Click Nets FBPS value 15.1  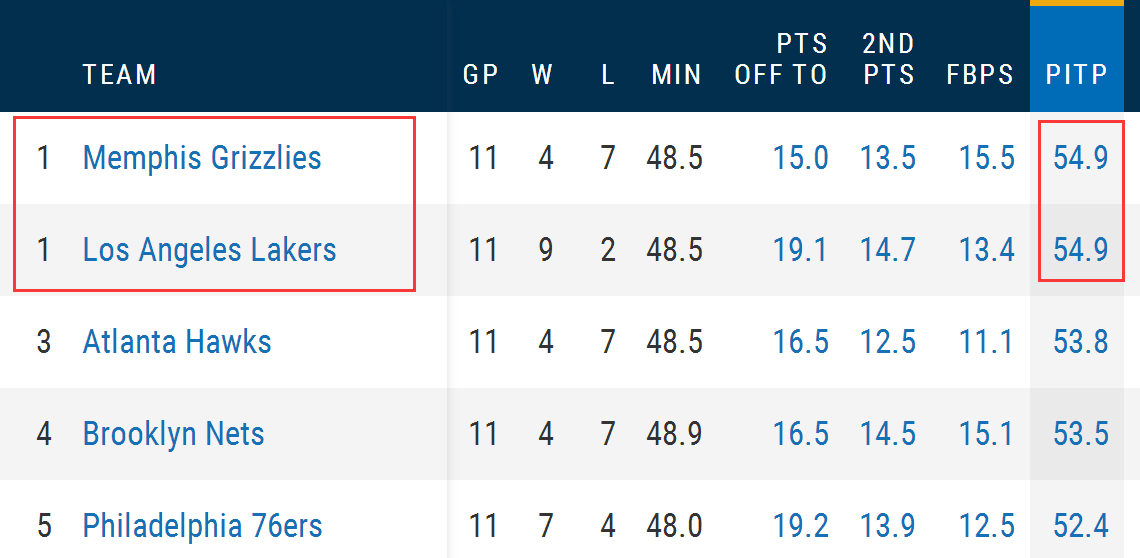[987, 434]
